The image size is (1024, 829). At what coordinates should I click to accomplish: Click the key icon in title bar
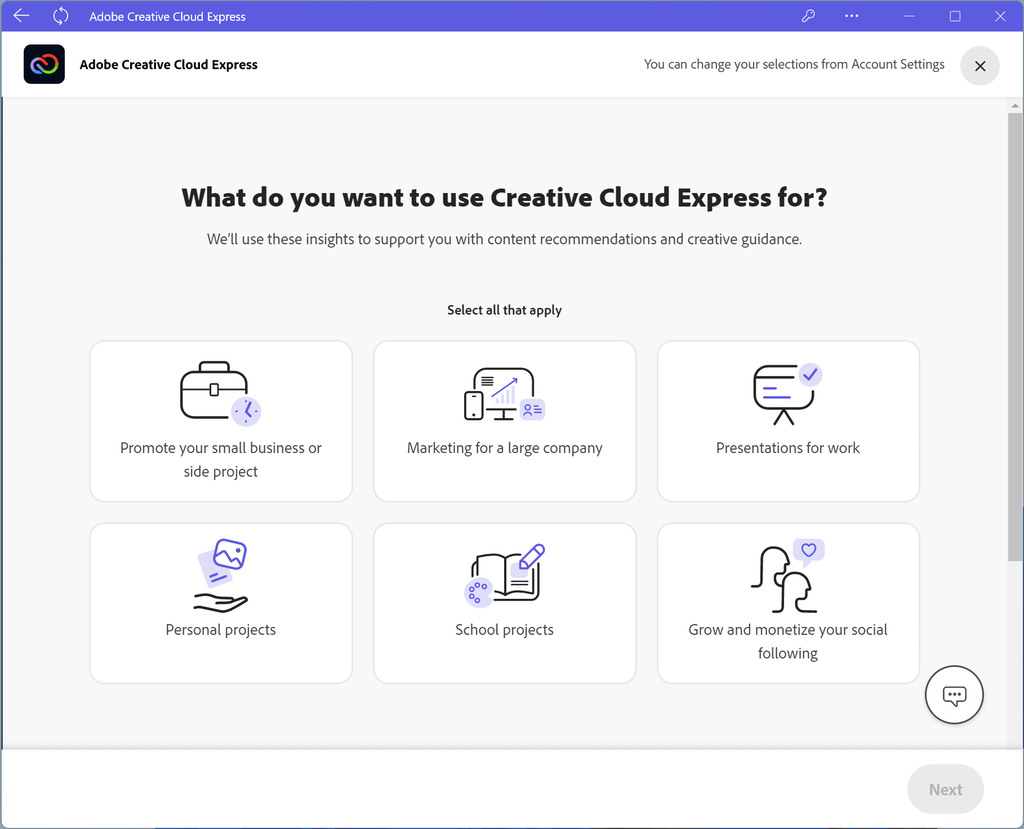point(808,16)
